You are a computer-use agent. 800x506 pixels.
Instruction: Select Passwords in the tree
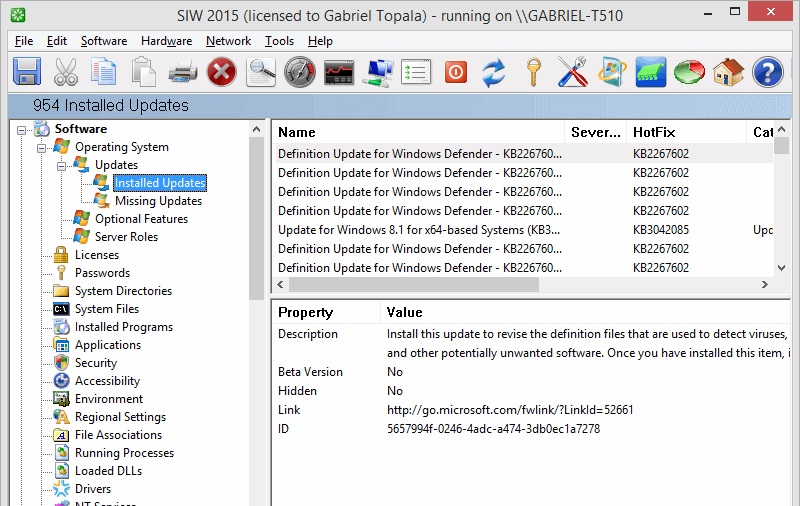[x=102, y=273]
